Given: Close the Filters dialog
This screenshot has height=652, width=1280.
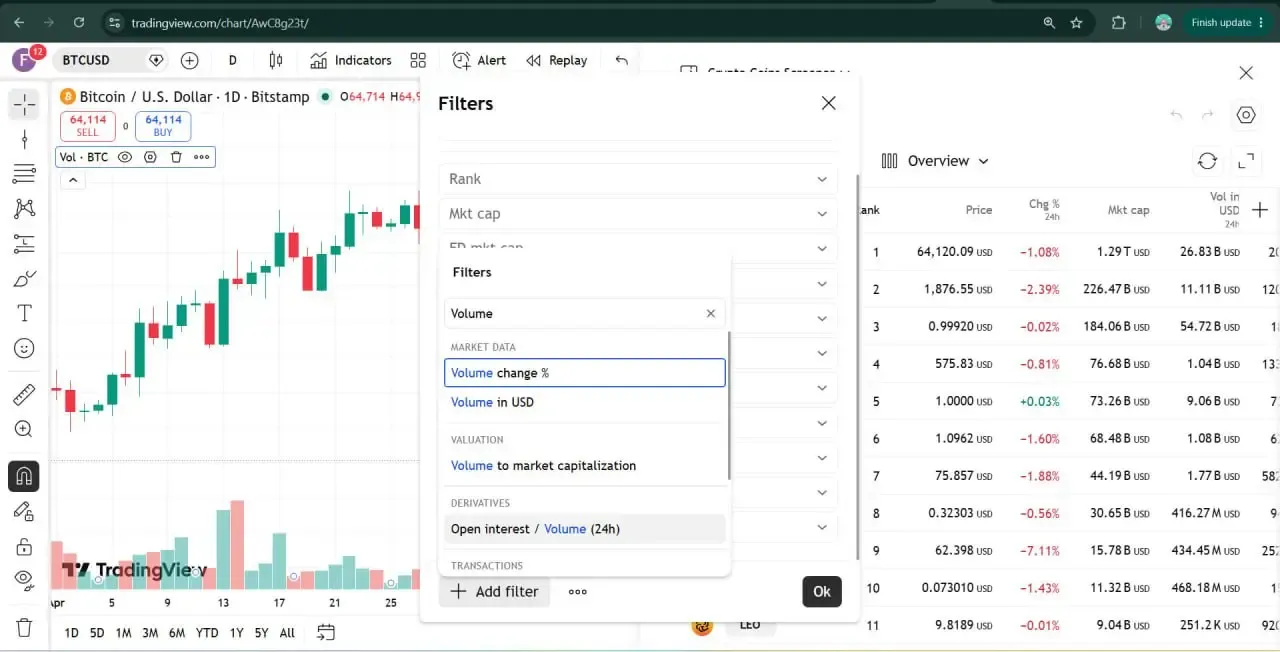Looking at the screenshot, I should coord(828,103).
